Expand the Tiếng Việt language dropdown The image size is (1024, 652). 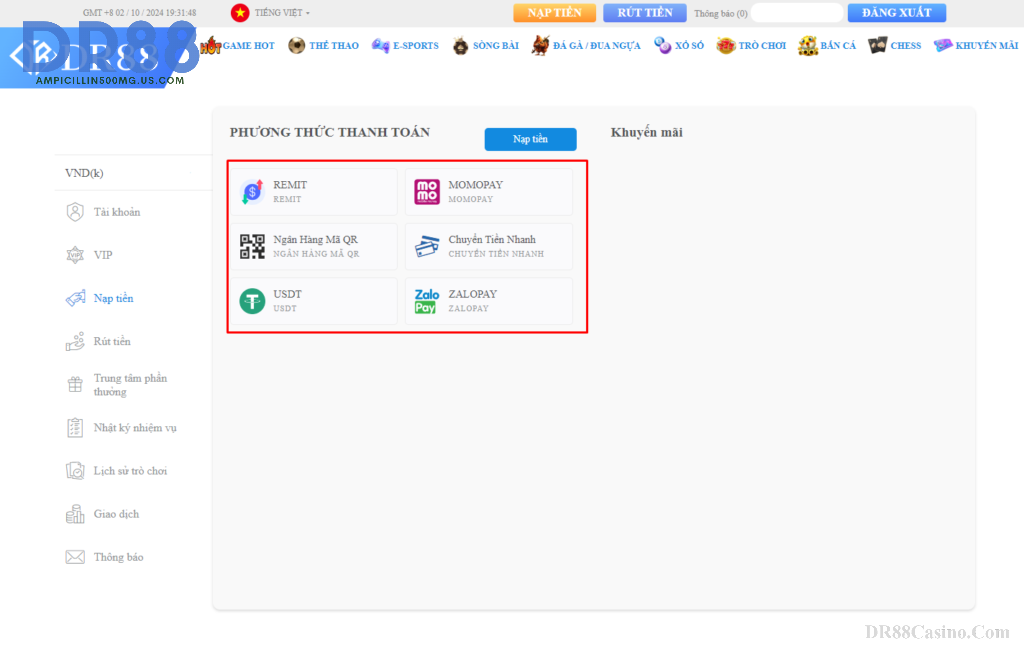coord(282,13)
